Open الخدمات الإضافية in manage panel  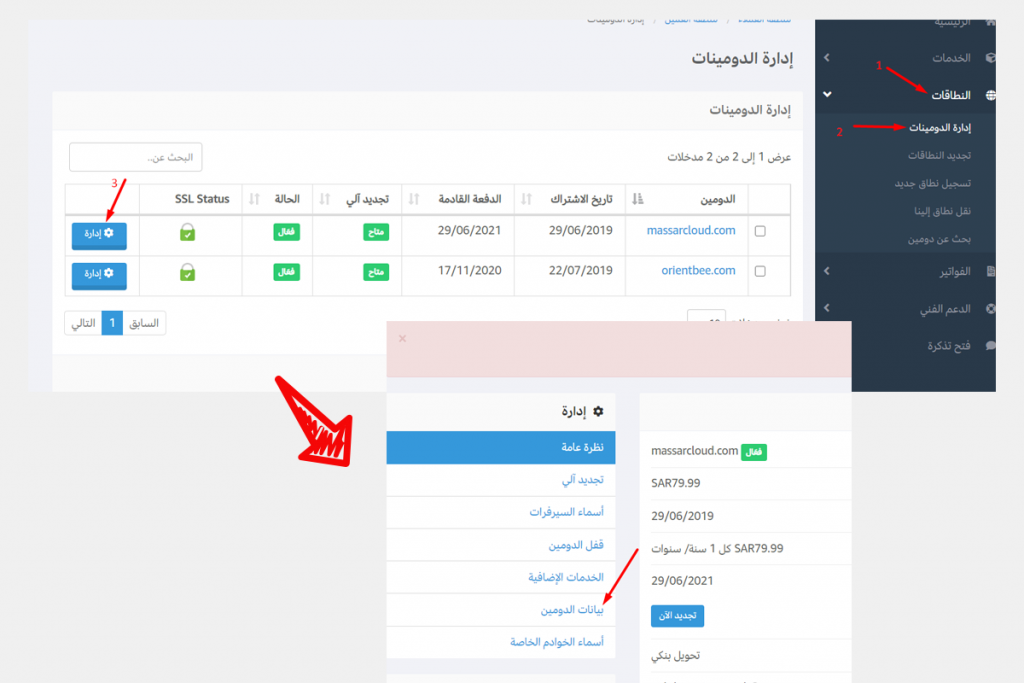click(501, 577)
